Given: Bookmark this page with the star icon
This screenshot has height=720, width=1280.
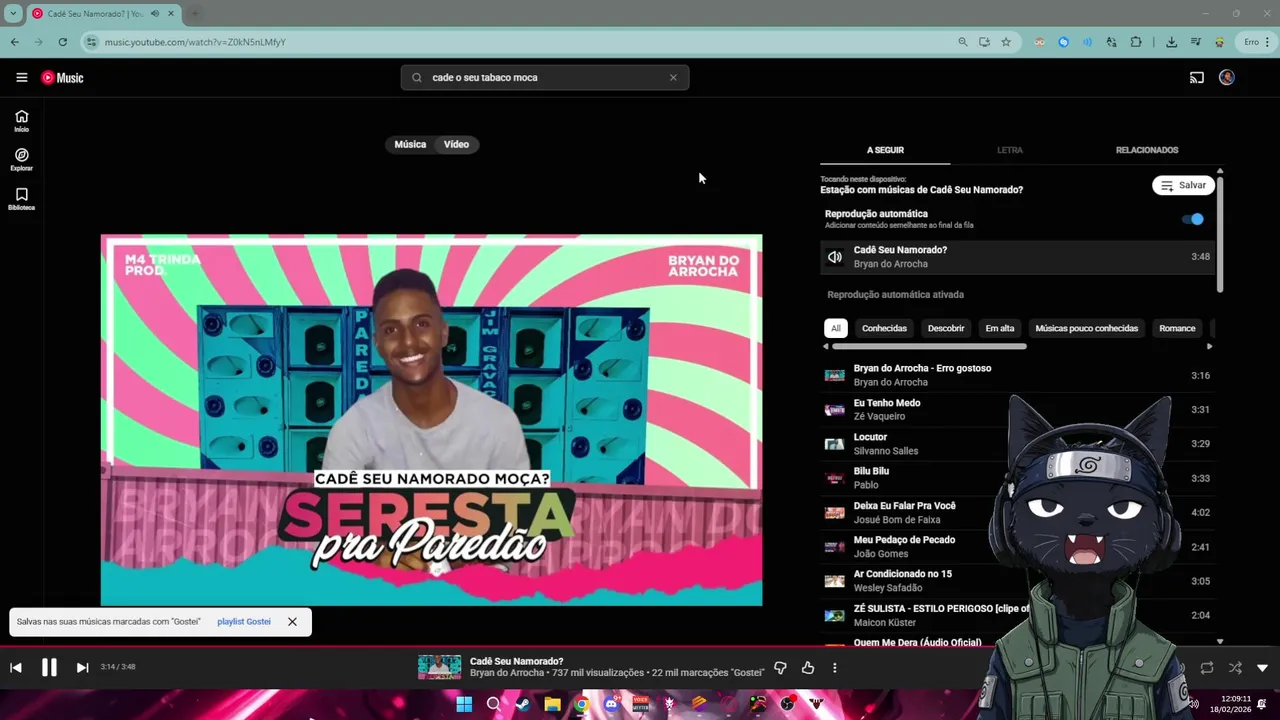Looking at the screenshot, I should pos(1006,42).
